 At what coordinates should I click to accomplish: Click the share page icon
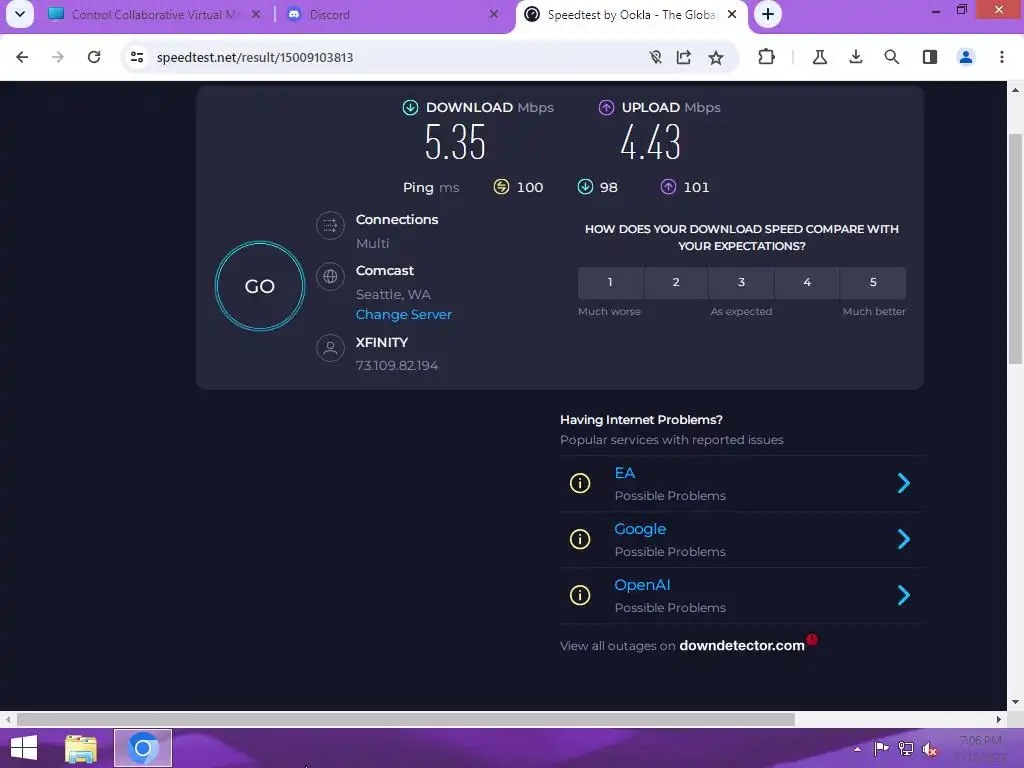pos(684,57)
